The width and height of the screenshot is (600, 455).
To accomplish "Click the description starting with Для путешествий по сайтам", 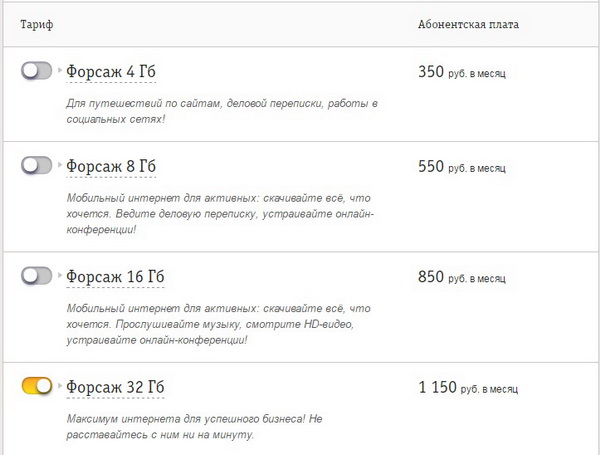I will pyautogui.click(x=223, y=110).
